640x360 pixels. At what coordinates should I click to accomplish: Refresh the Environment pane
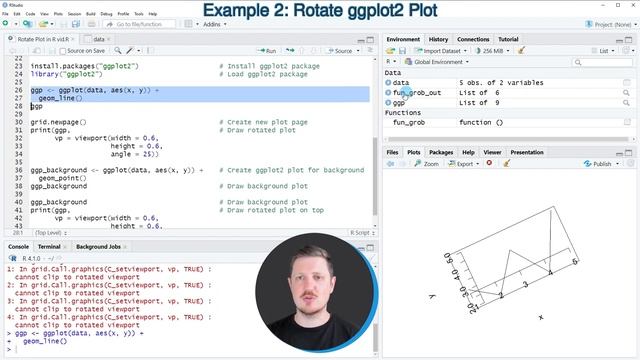tap(626, 50)
